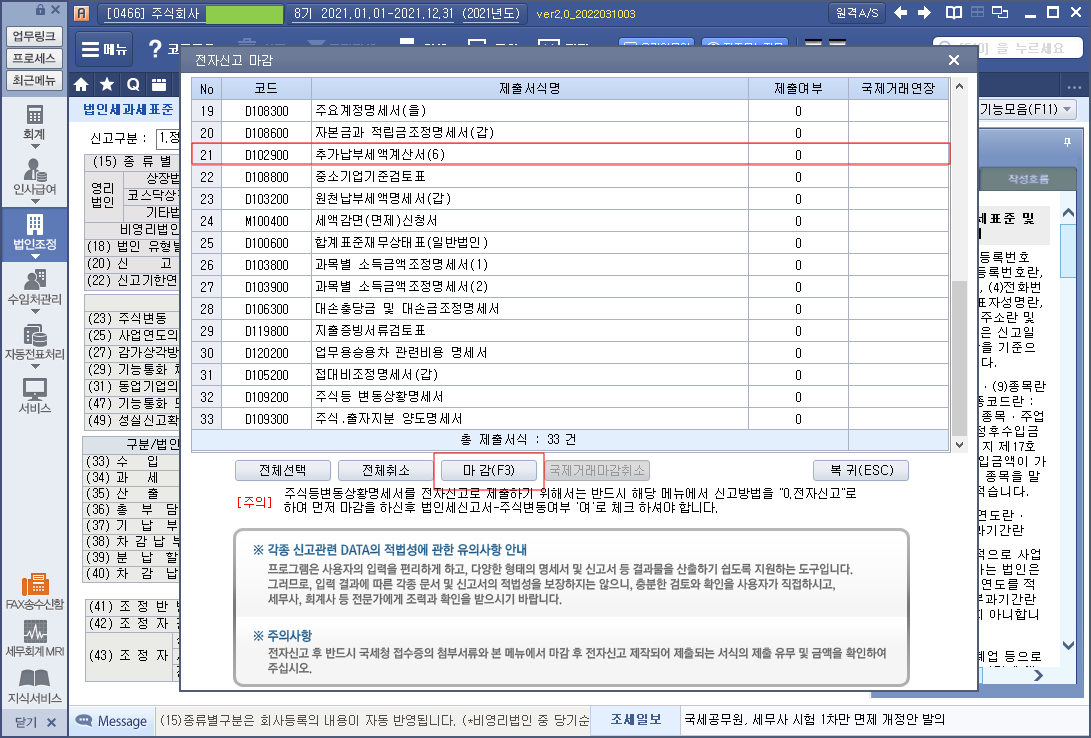Expand the 법인조정 sidebar arrow

tap(35, 257)
